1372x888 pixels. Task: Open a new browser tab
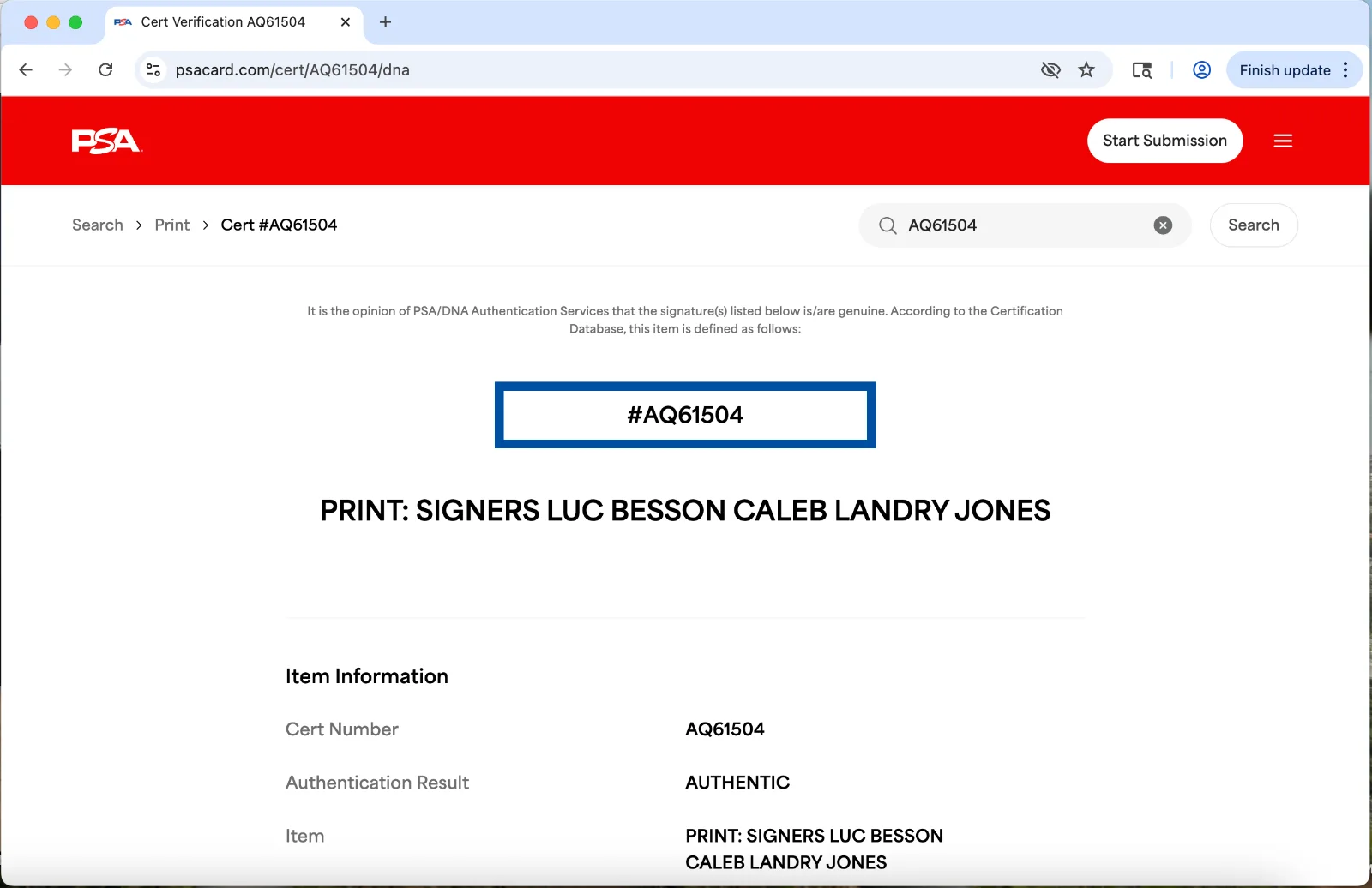point(386,22)
